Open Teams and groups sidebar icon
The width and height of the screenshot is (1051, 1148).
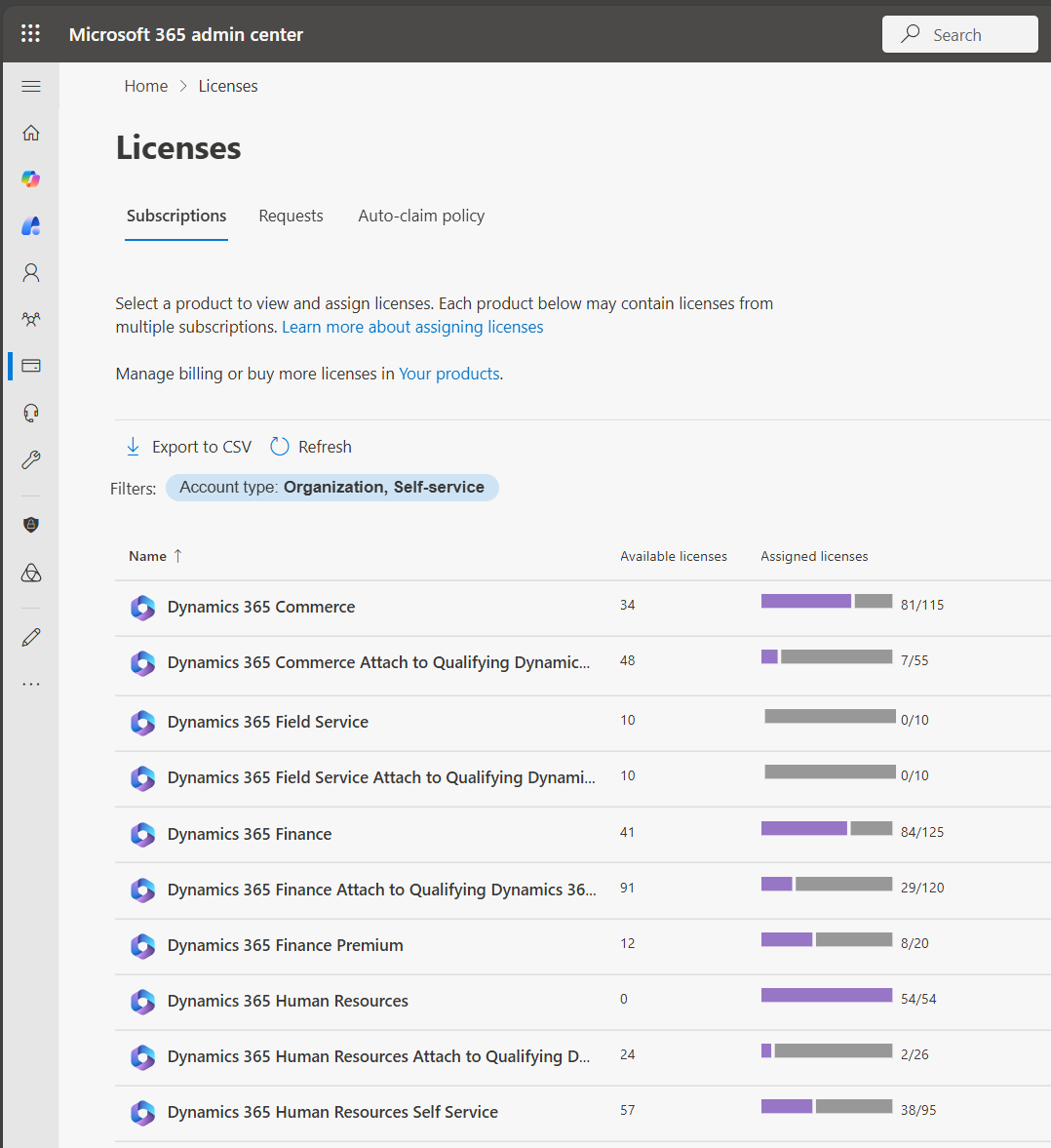(x=31, y=319)
